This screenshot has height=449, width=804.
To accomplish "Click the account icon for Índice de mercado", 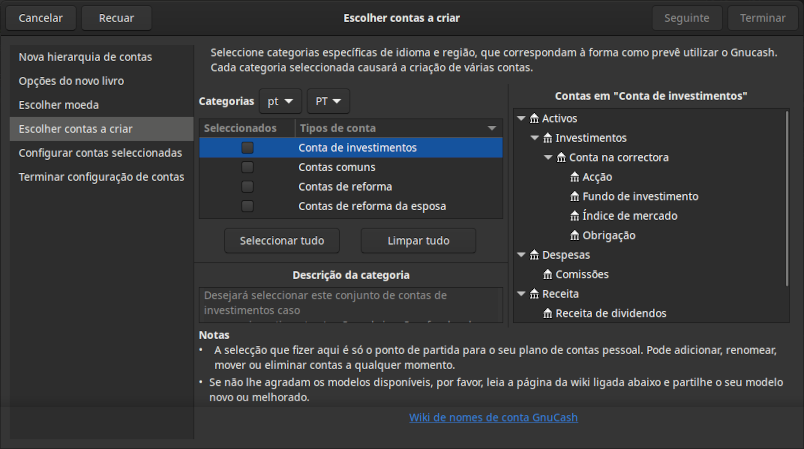I will point(574,216).
